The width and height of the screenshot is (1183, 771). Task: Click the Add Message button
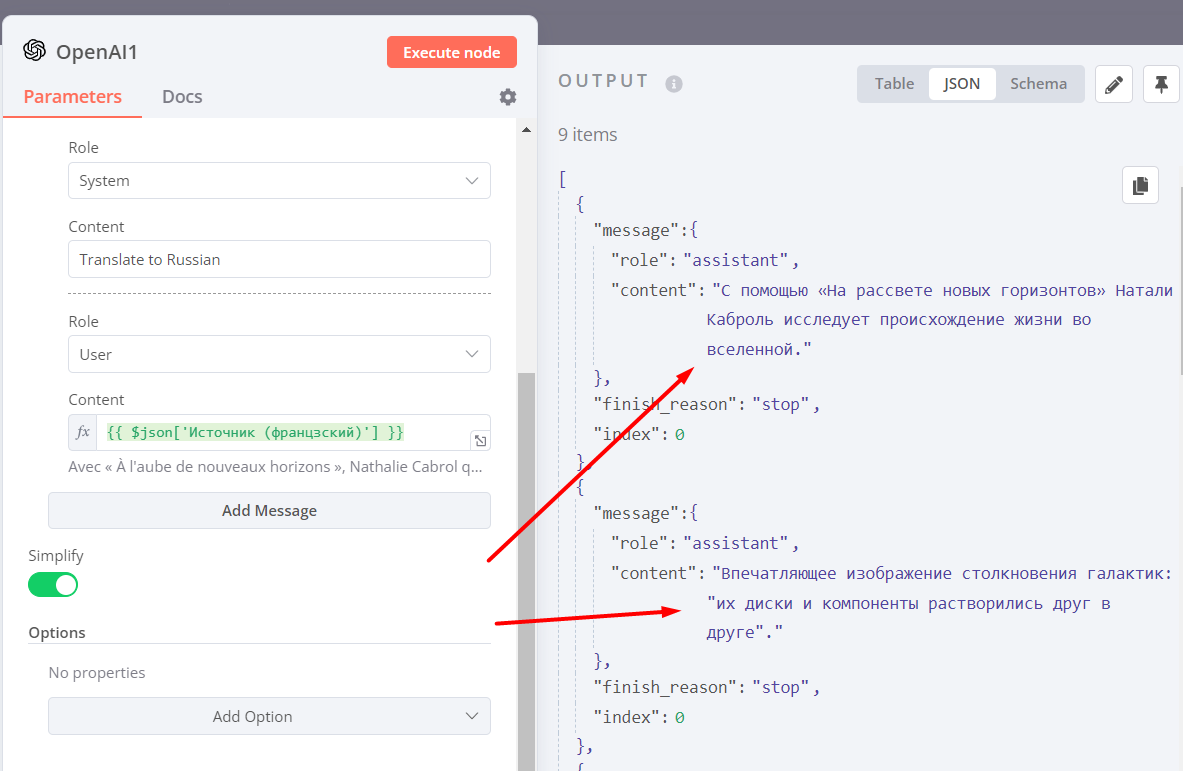269,510
